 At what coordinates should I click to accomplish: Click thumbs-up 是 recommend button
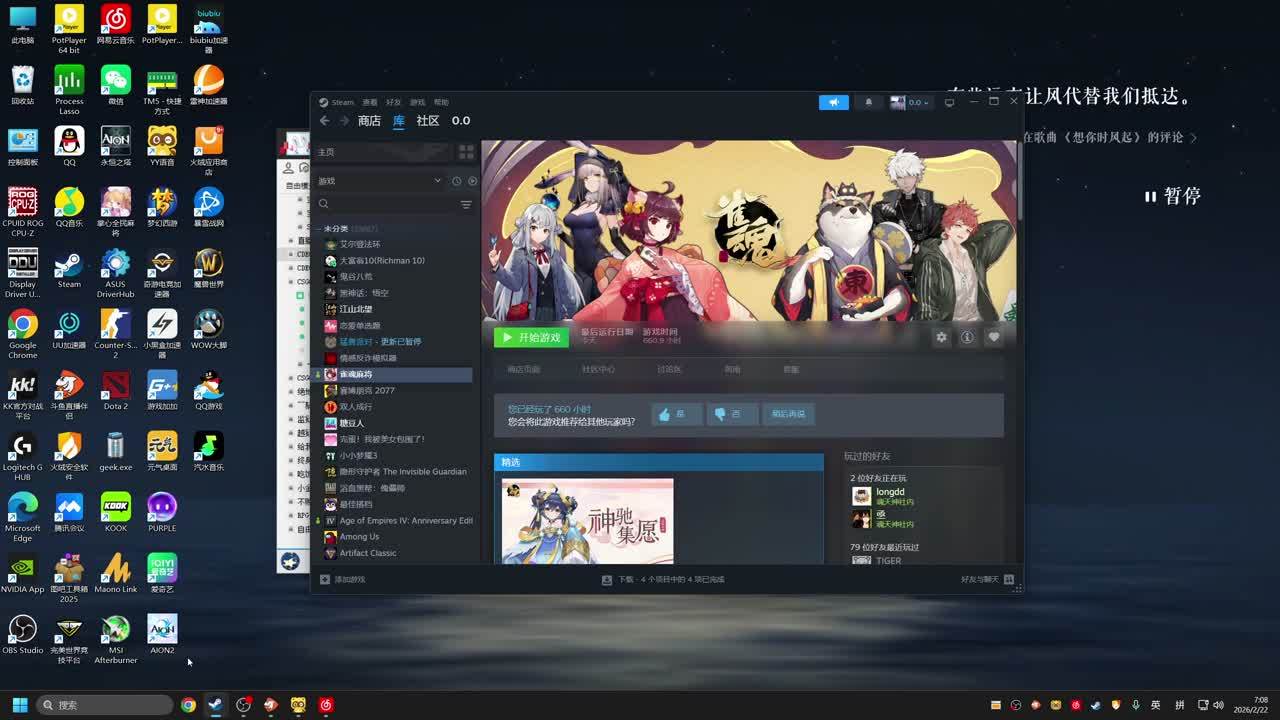click(x=676, y=414)
